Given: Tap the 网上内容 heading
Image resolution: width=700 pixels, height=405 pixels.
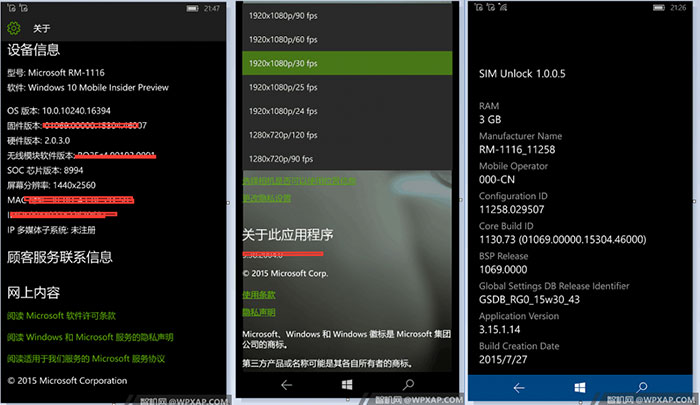Looking at the screenshot, I should [33, 292].
